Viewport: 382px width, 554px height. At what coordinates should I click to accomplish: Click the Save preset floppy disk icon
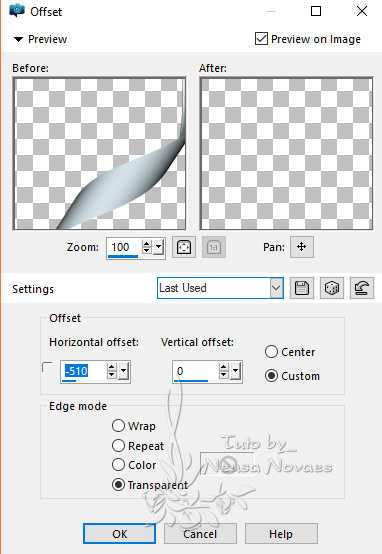(x=301, y=288)
